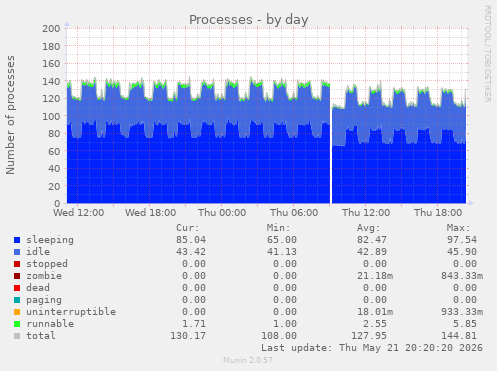Click idle minimum value 41.13

point(282,252)
